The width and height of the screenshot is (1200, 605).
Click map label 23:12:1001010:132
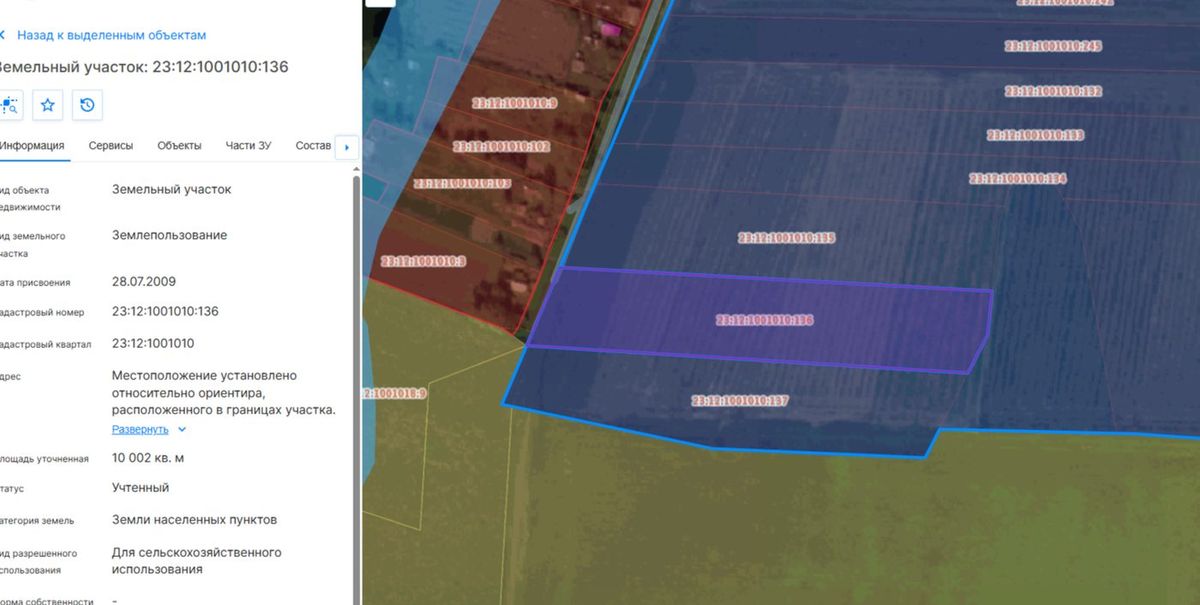pyautogui.click(x=1053, y=91)
